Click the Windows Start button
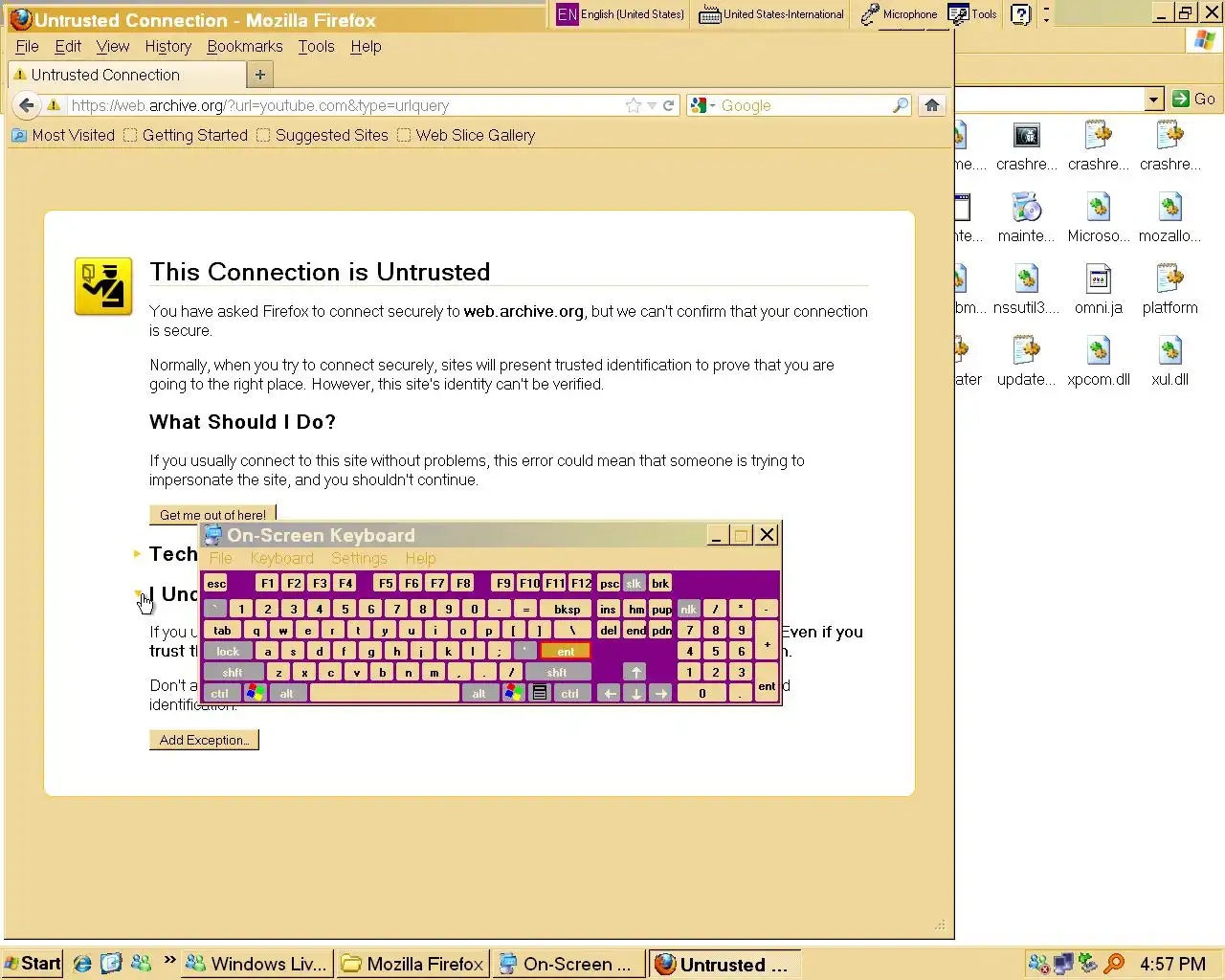This screenshot has height=980, width=1225. tap(33, 964)
